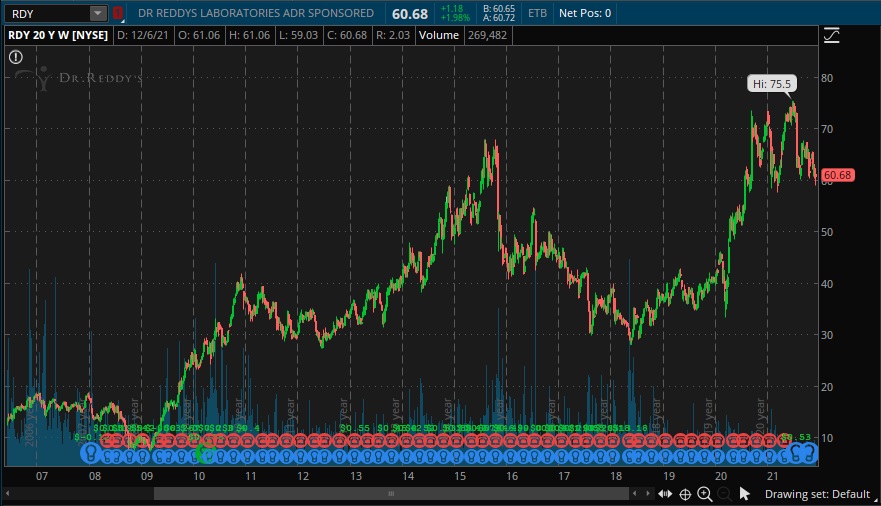
Task: Click the zoom in magnifier icon
Action: coord(705,494)
